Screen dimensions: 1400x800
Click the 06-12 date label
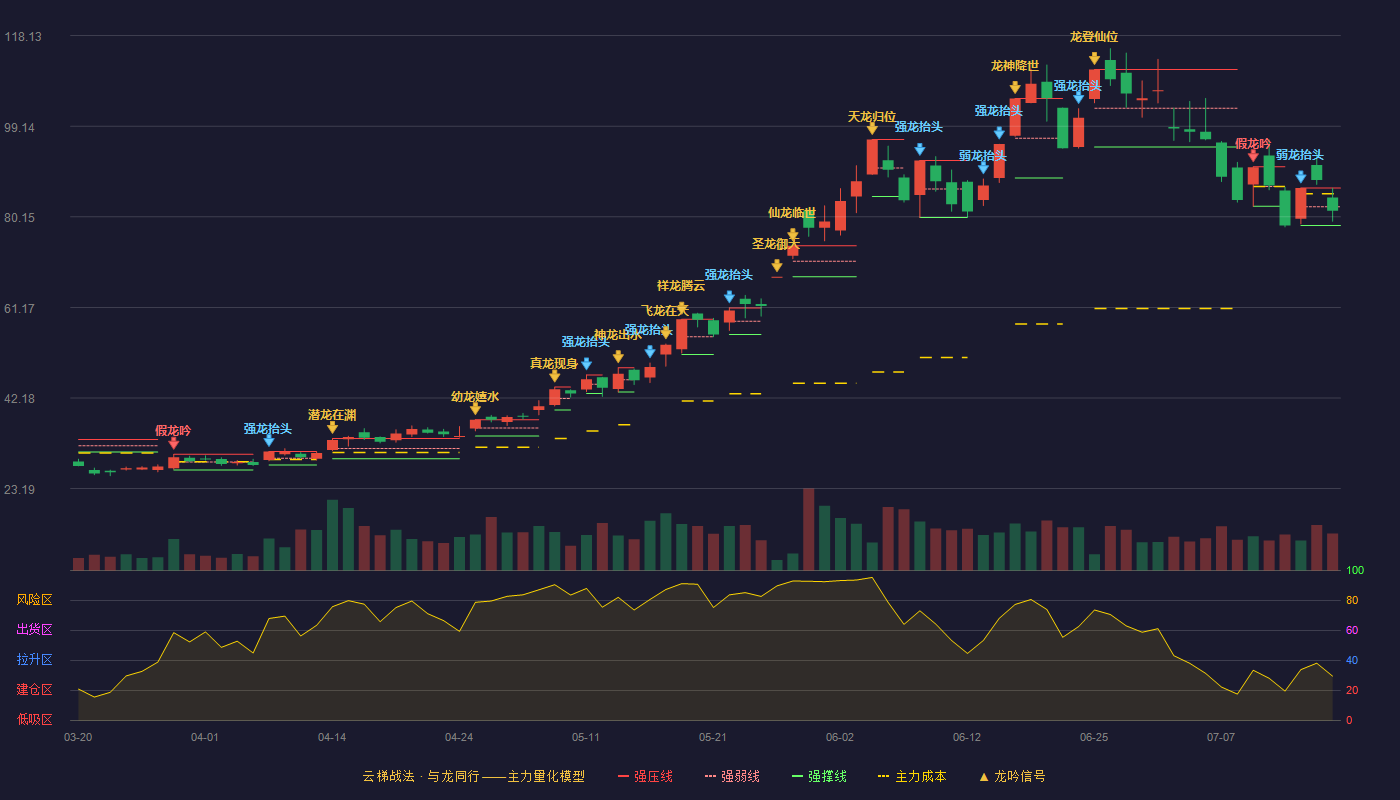pyautogui.click(x=967, y=737)
